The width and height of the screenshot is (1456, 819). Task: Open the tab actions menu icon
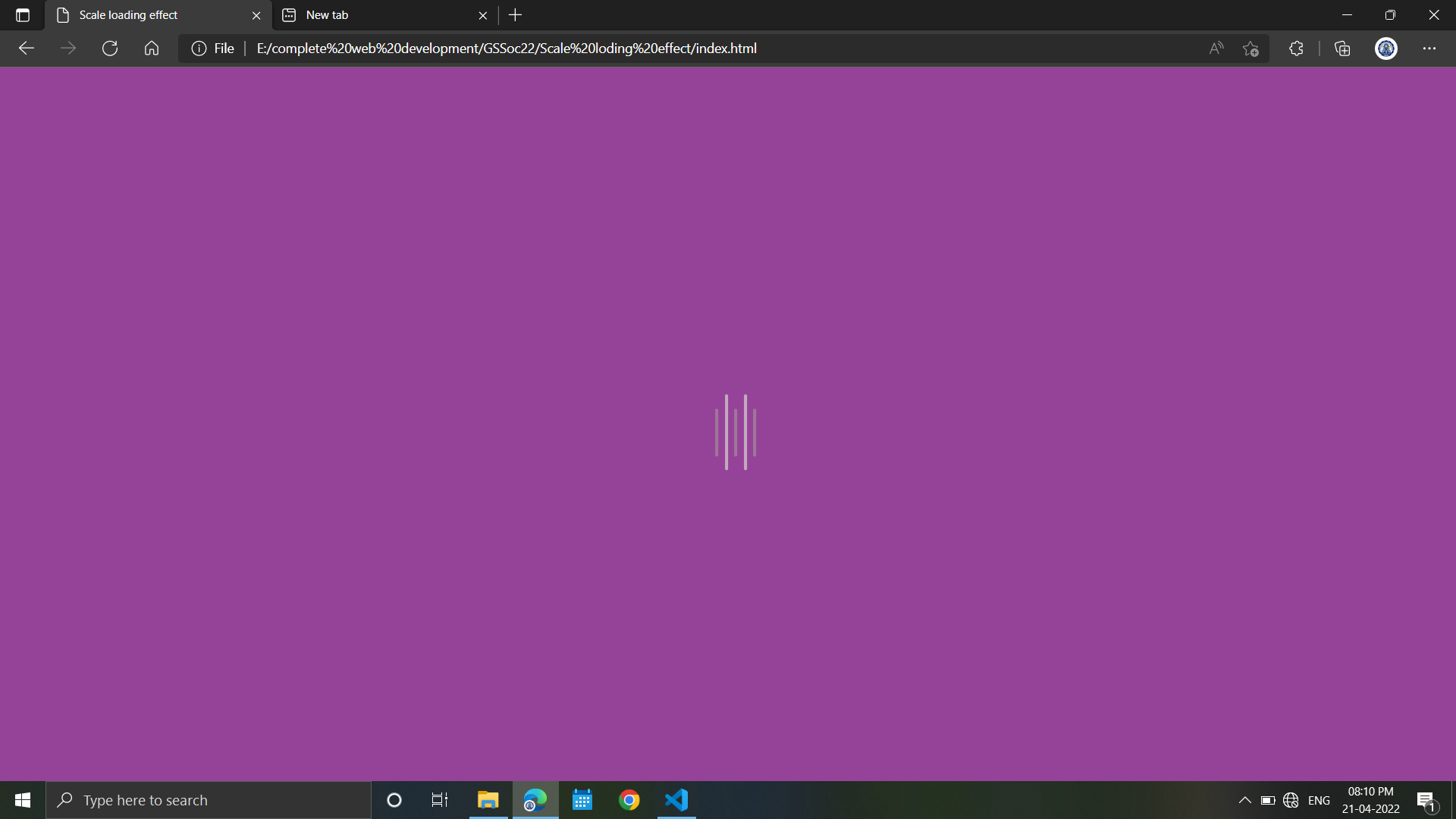pos(22,14)
